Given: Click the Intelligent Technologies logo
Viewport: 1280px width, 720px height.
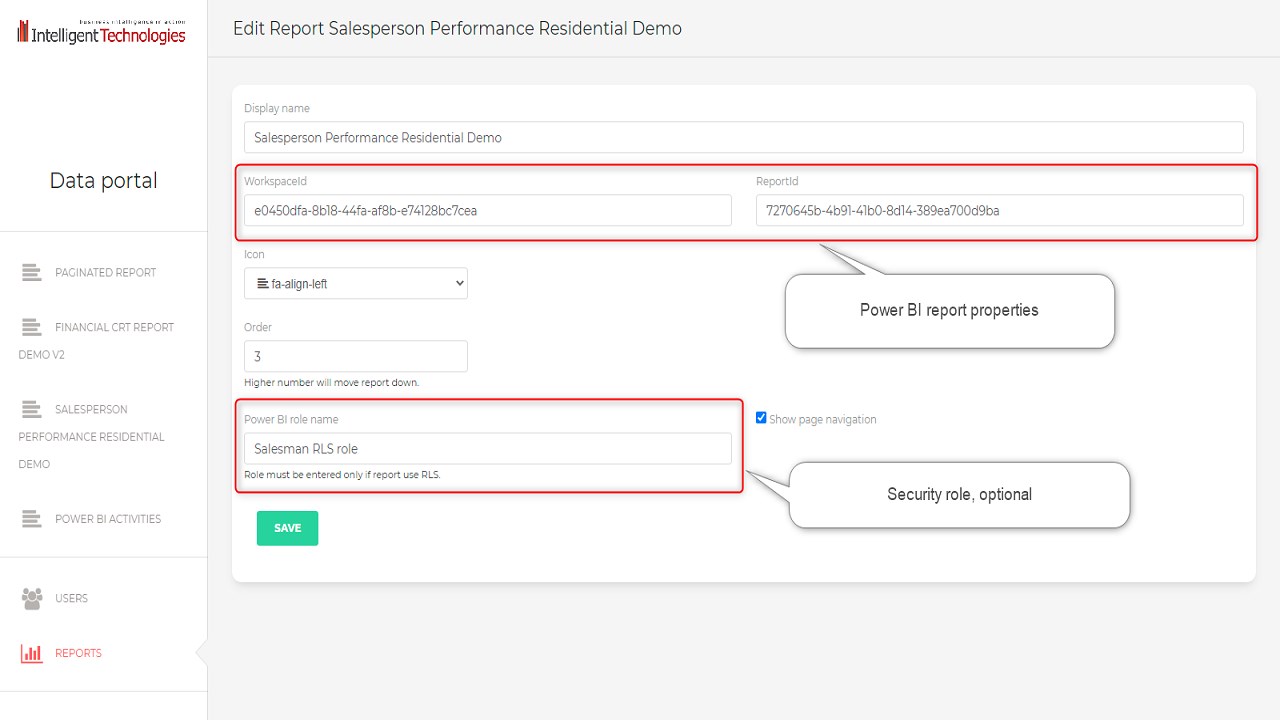Looking at the screenshot, I should 101,33.
